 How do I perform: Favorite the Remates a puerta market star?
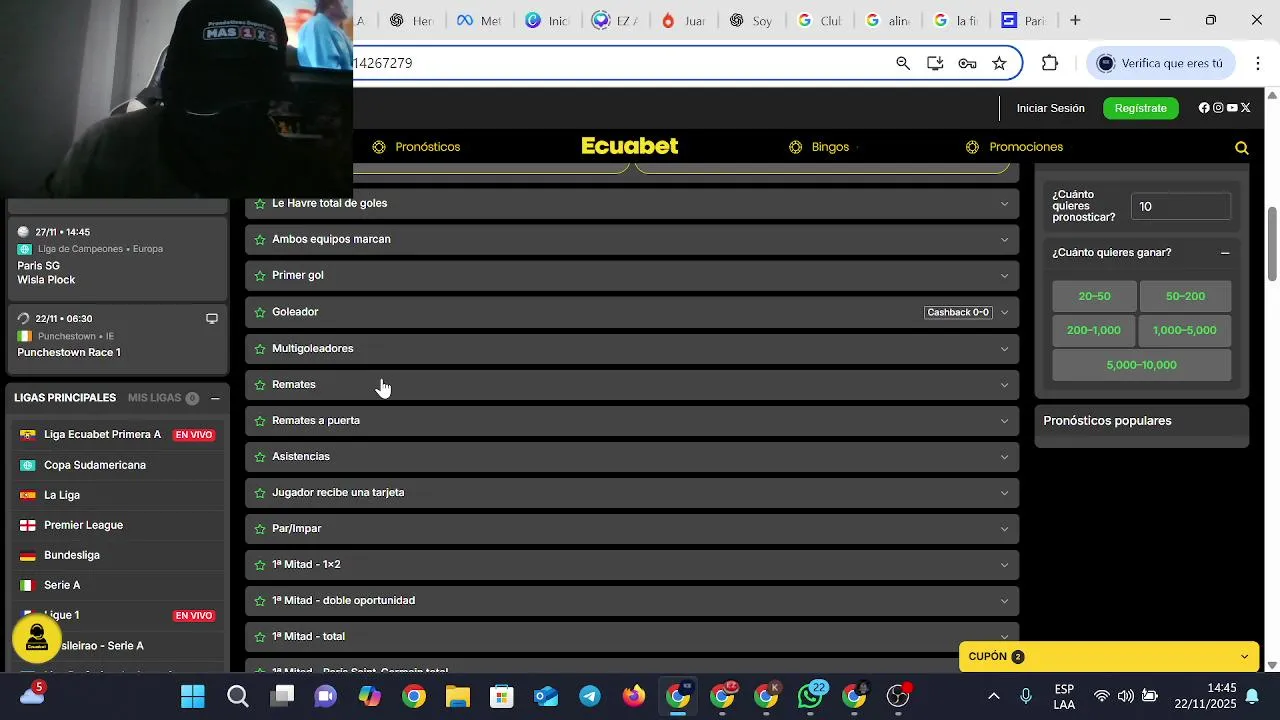coord(260,421)
